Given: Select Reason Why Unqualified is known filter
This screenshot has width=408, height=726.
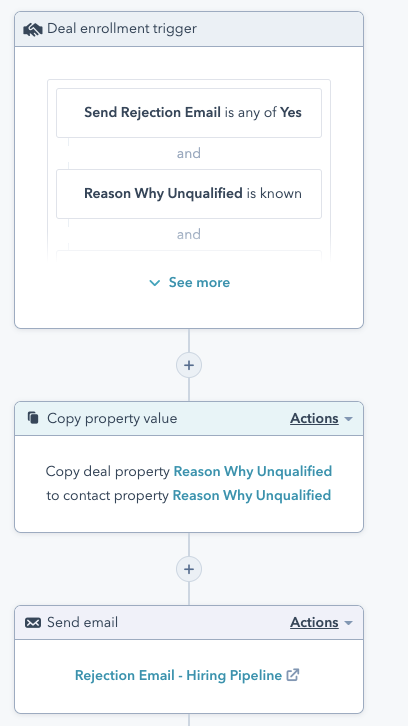Looking at the screenshot, I should [x=189, y=194].
